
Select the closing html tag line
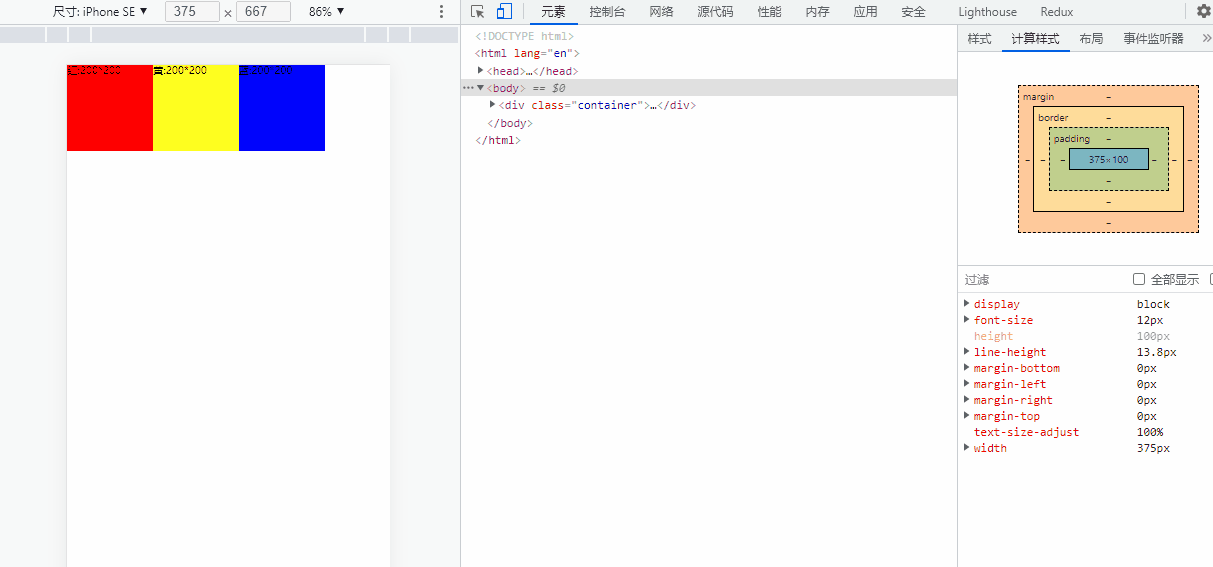click(498, 140)
